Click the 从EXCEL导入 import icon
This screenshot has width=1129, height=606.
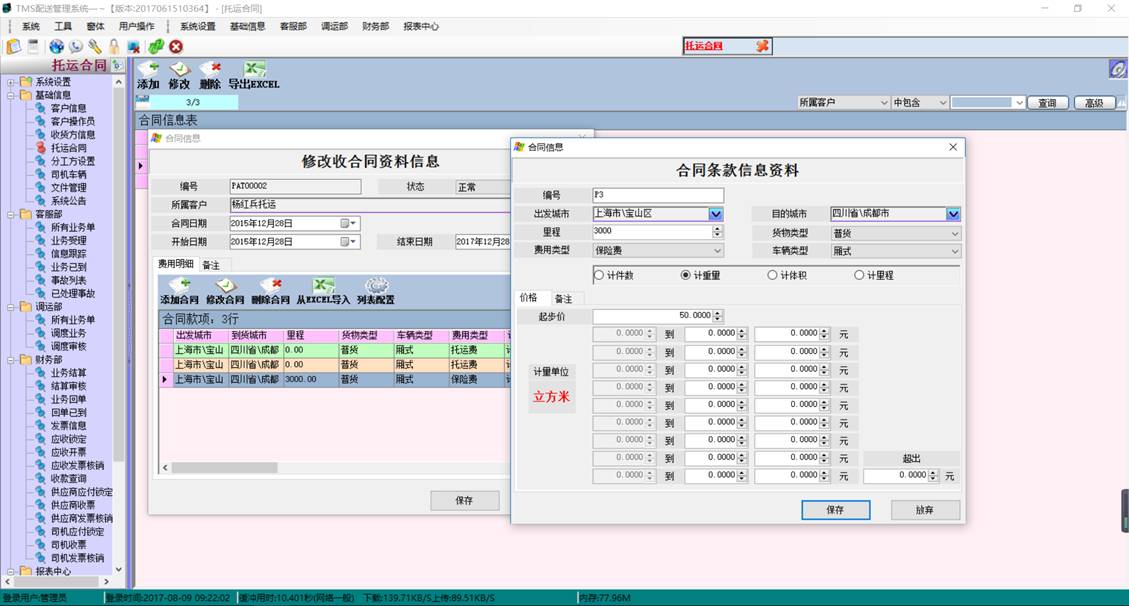[323, 287]
